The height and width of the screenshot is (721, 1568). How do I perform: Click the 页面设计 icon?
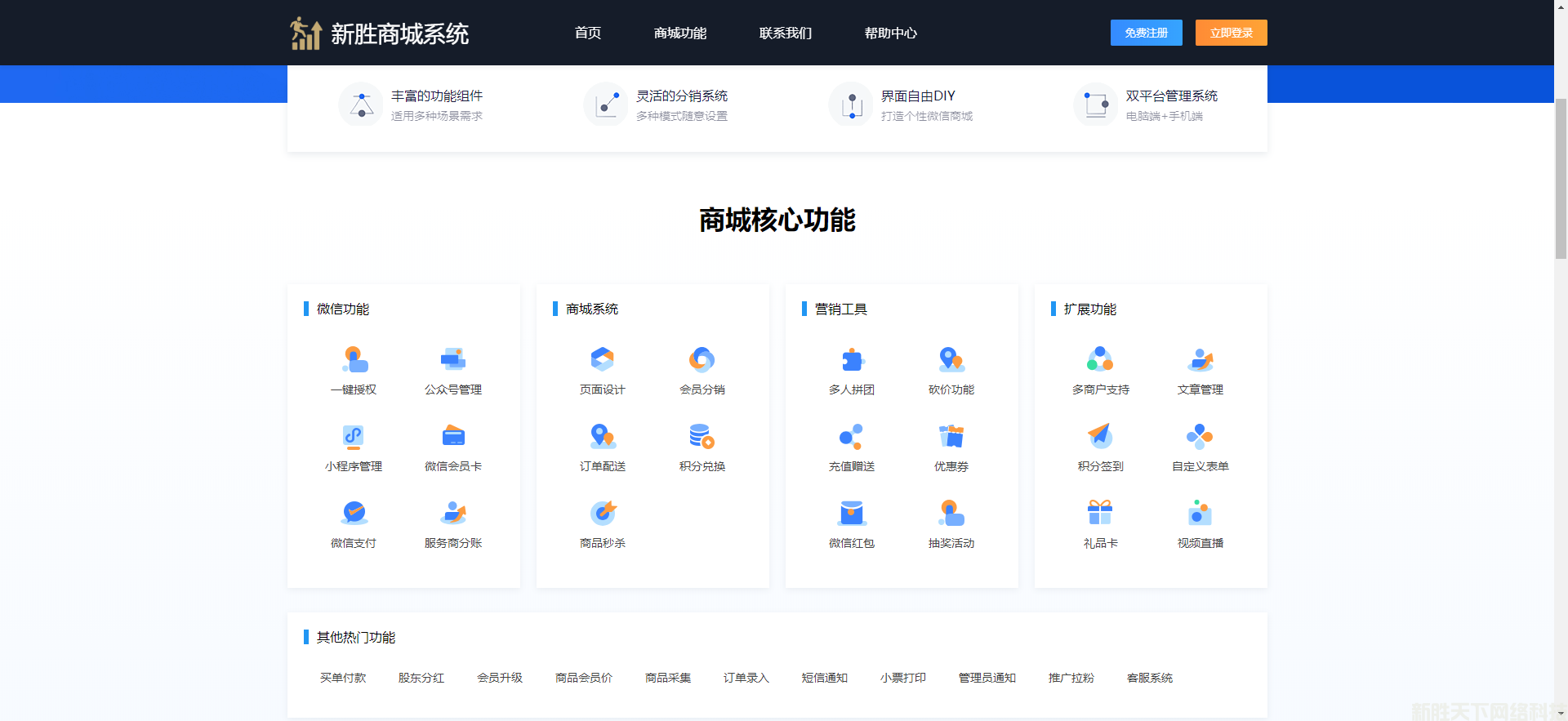coord(603,359)
